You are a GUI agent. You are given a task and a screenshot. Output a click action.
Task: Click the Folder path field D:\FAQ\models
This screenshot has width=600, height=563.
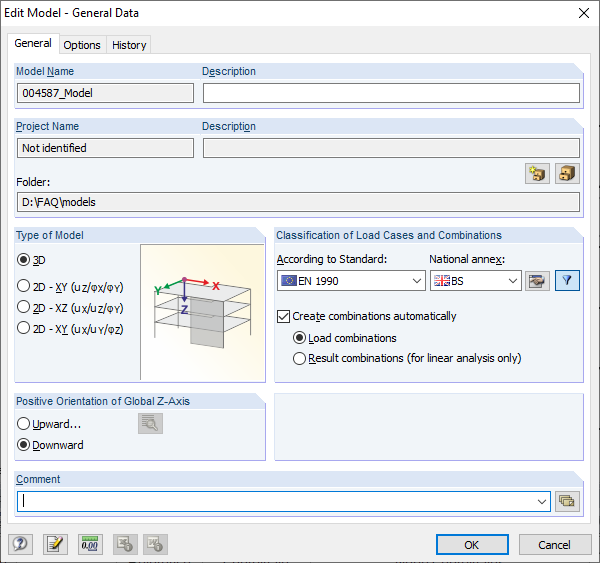[298, 202]
